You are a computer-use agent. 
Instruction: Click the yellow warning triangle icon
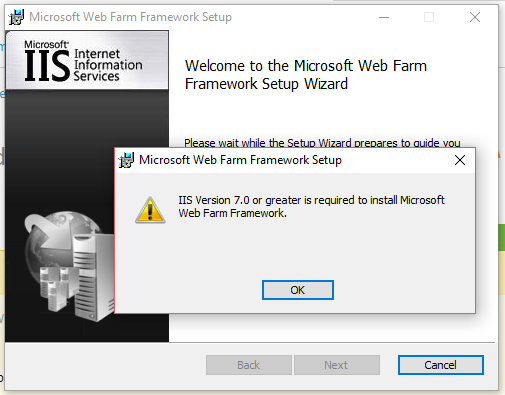click(x=150, y=210)
